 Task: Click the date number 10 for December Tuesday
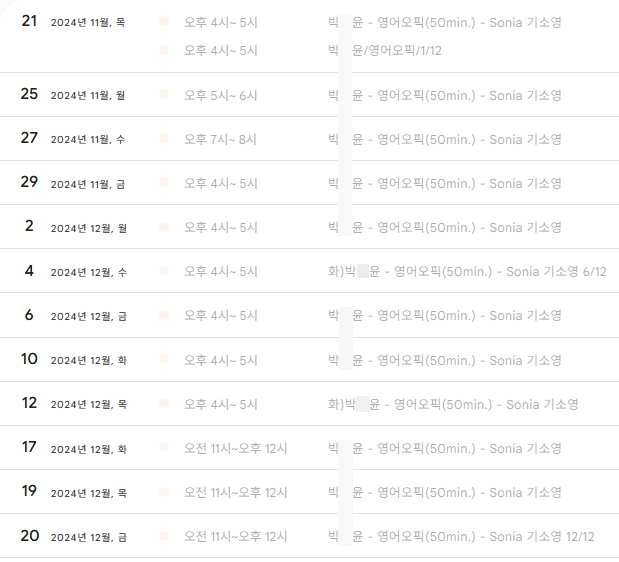[x=29, y=359]
